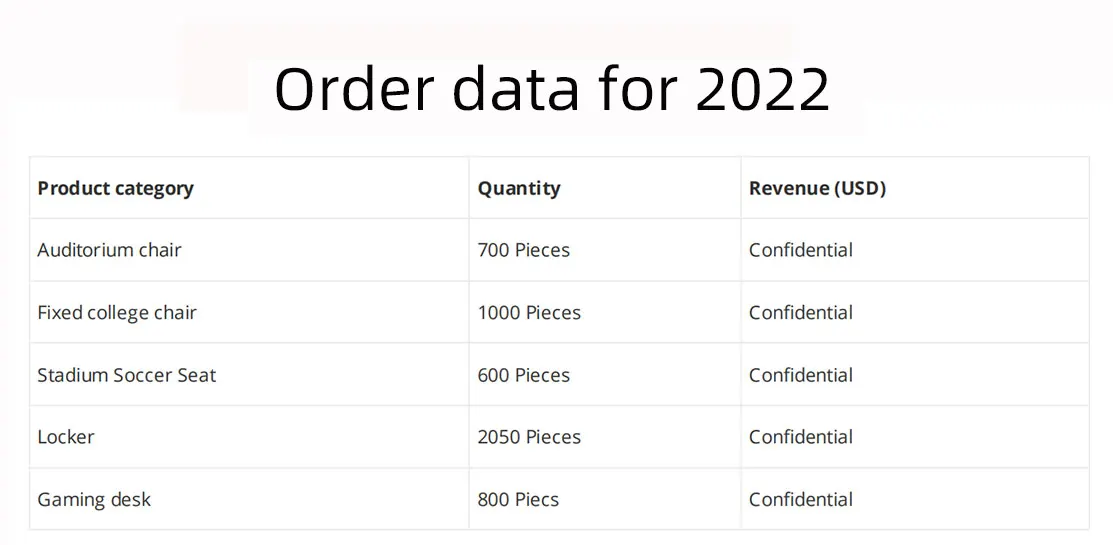This screenshot has width=1113, height=545.
Task: Click the 2050 Pieces quantity cell
Action: tap(529, 437)
